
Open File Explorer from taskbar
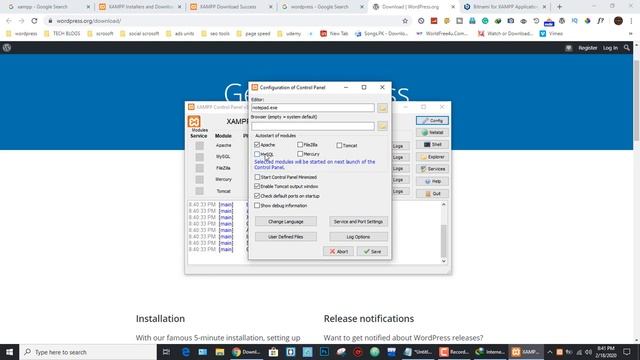220,352
